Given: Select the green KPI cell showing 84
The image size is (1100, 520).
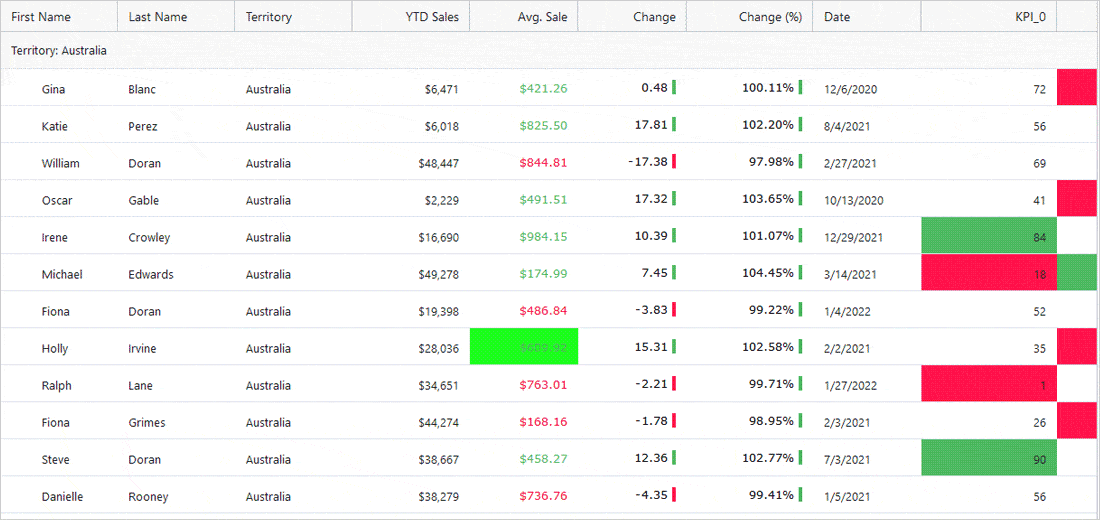Looking at the screenshot, I should point(988,237).
